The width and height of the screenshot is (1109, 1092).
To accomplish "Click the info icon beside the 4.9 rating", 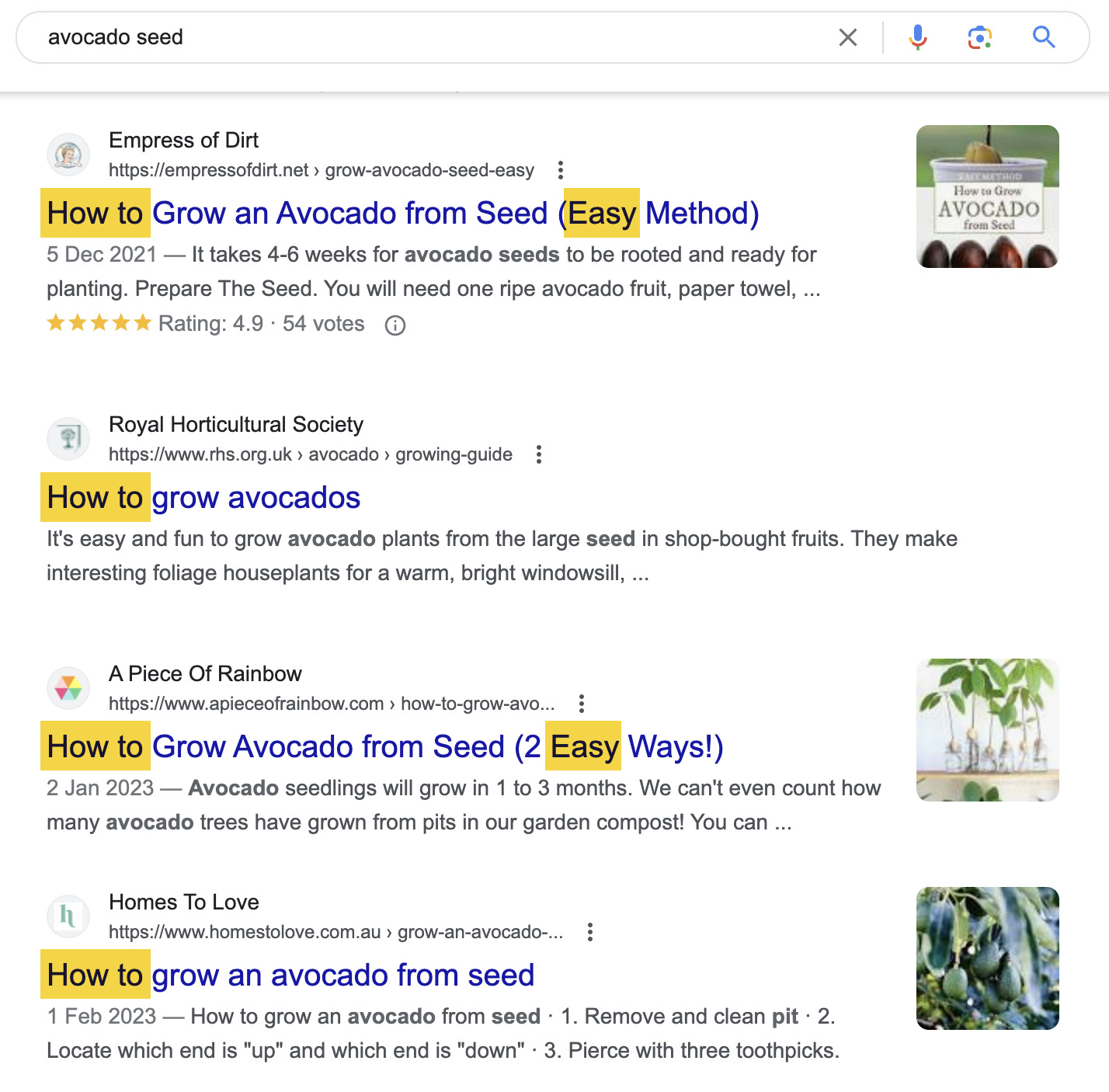I will pyautogui.click(x=395, y=325).
